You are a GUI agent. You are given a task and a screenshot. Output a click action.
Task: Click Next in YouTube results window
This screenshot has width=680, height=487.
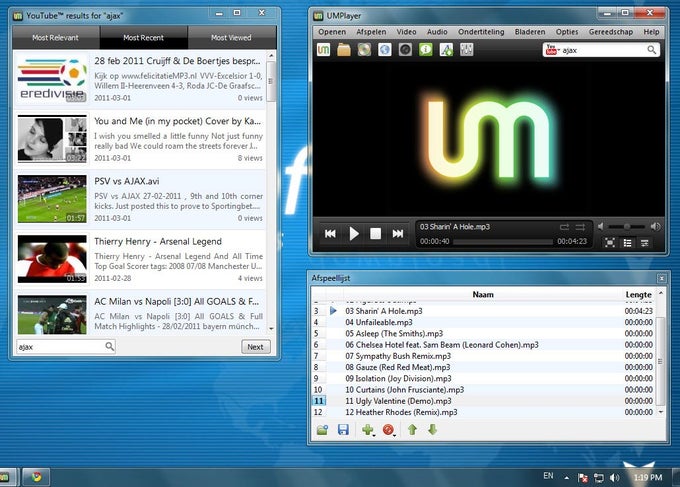(255, 346)
